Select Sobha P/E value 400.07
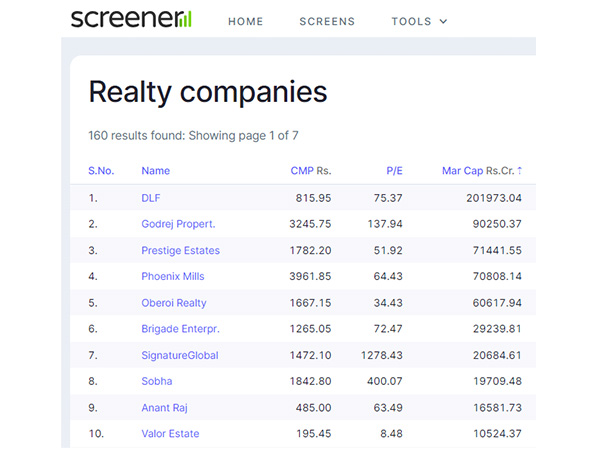 pyautogui.click(x=385, y=381)
